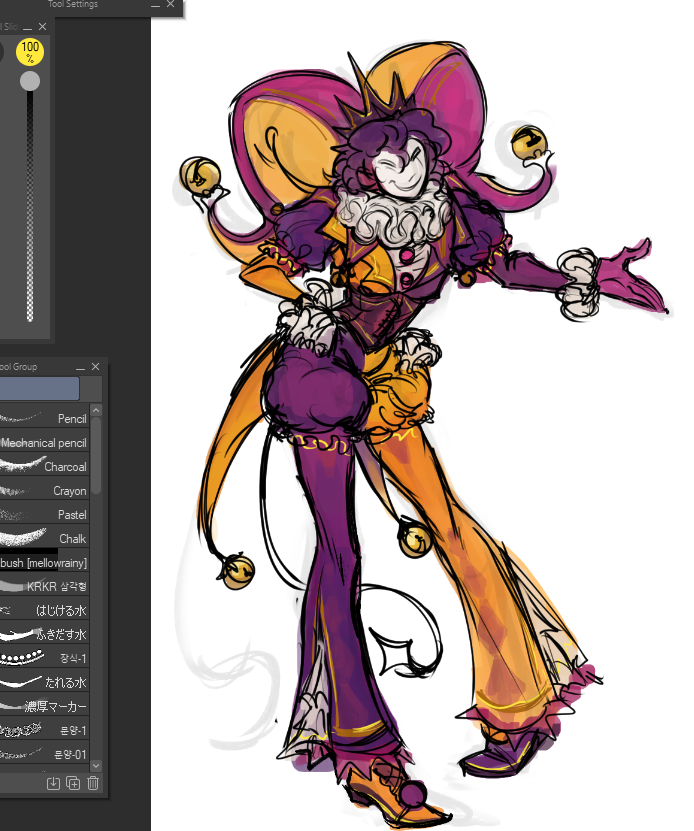Select the bush [mellowrainy] brush
Image resolution: width=694 pixels, height=831 pixels.
(x=44, y=562)
